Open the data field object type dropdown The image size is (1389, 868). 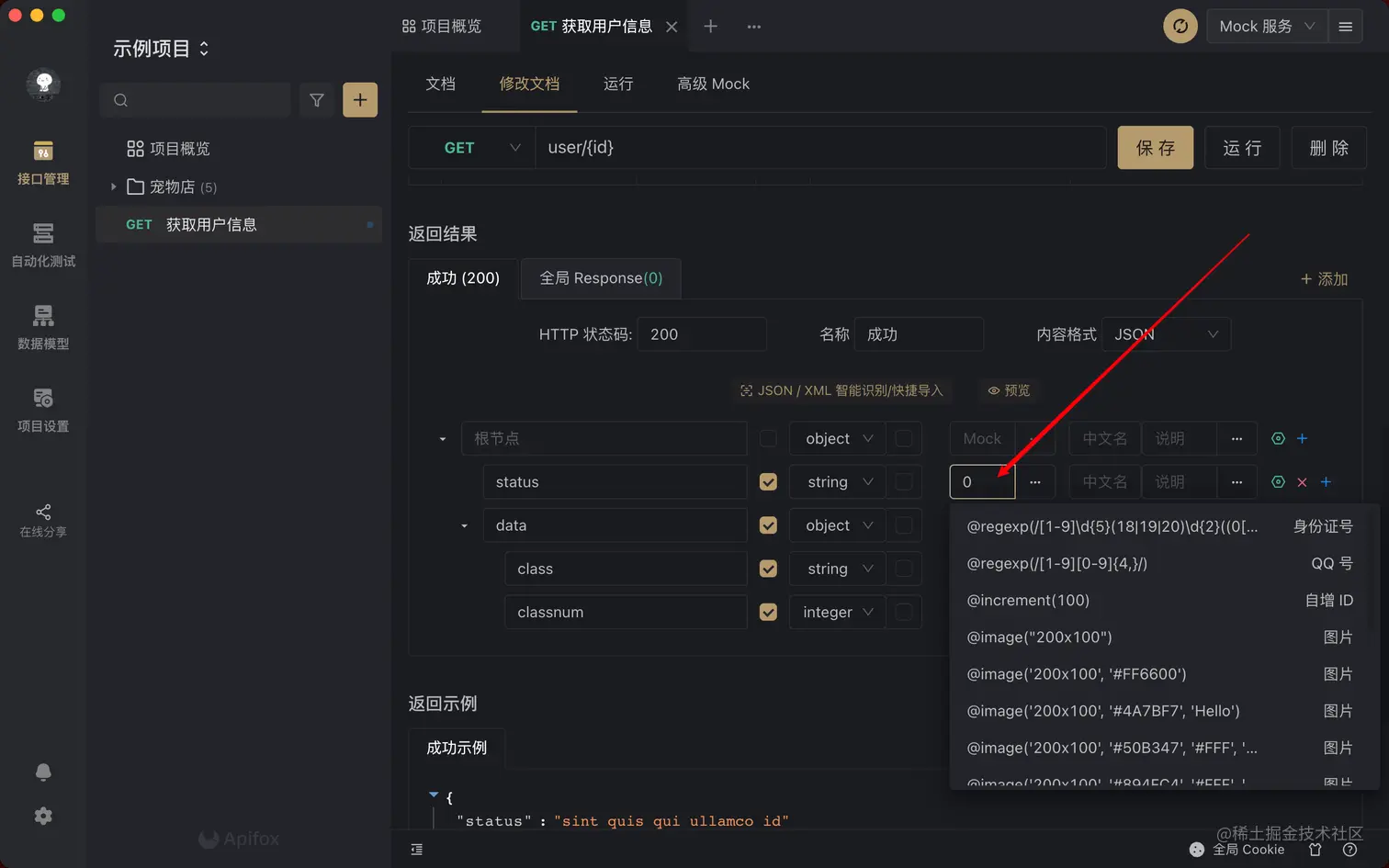pos(838,525)
